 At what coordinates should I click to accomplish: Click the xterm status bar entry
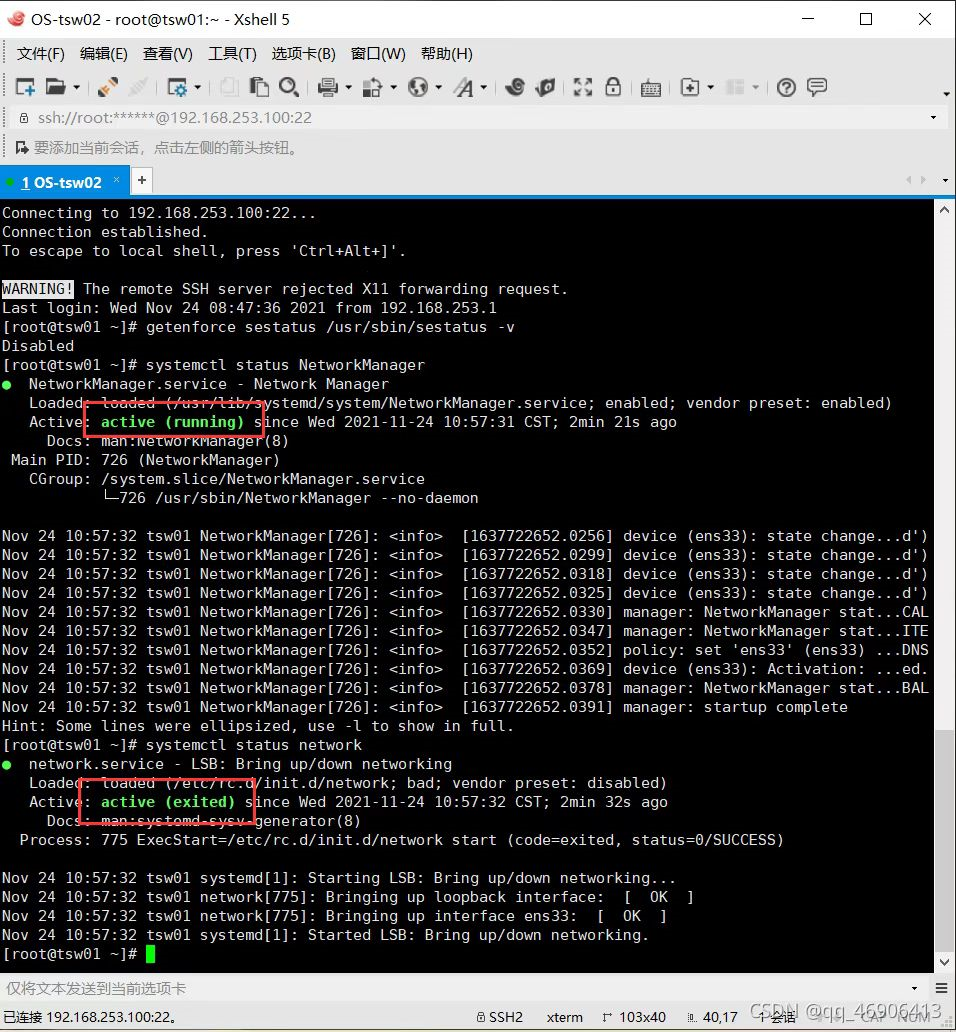(x=565, y=1017)
